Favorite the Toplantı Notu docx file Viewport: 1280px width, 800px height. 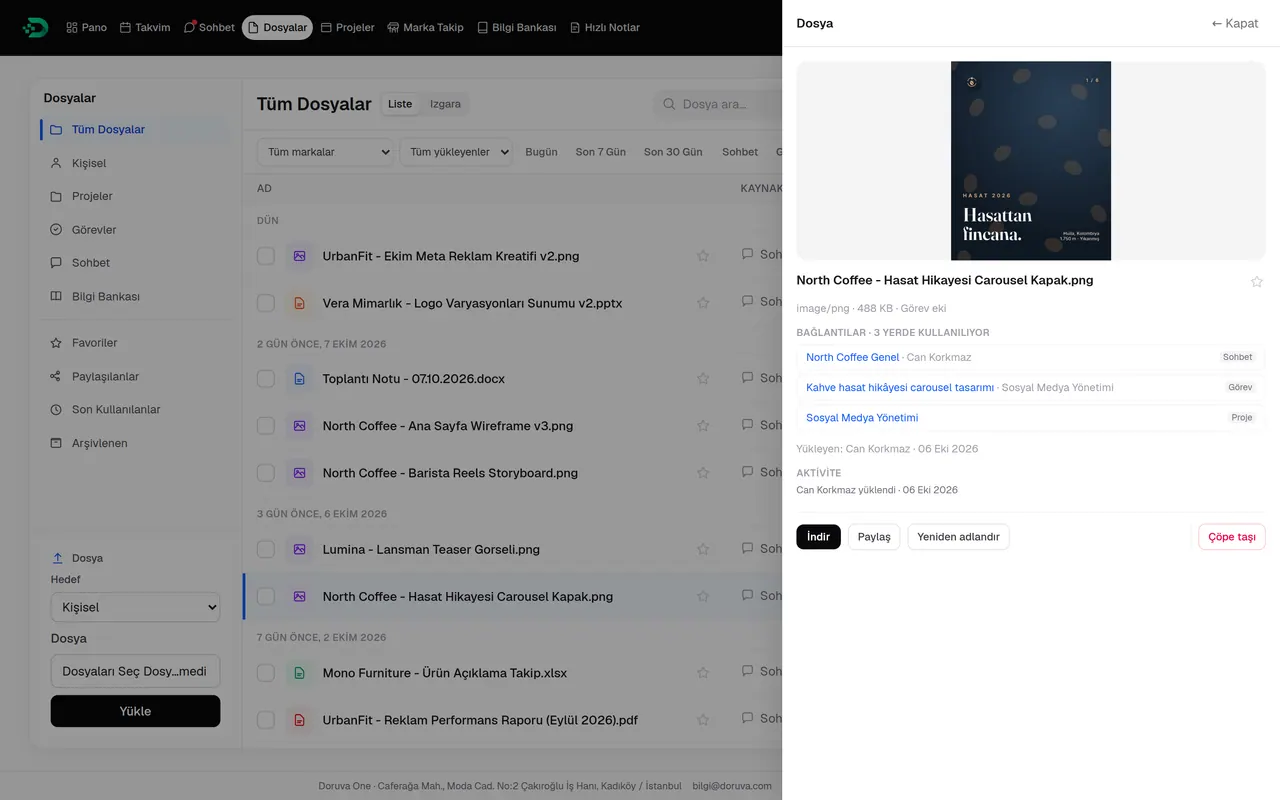[703, 379]
